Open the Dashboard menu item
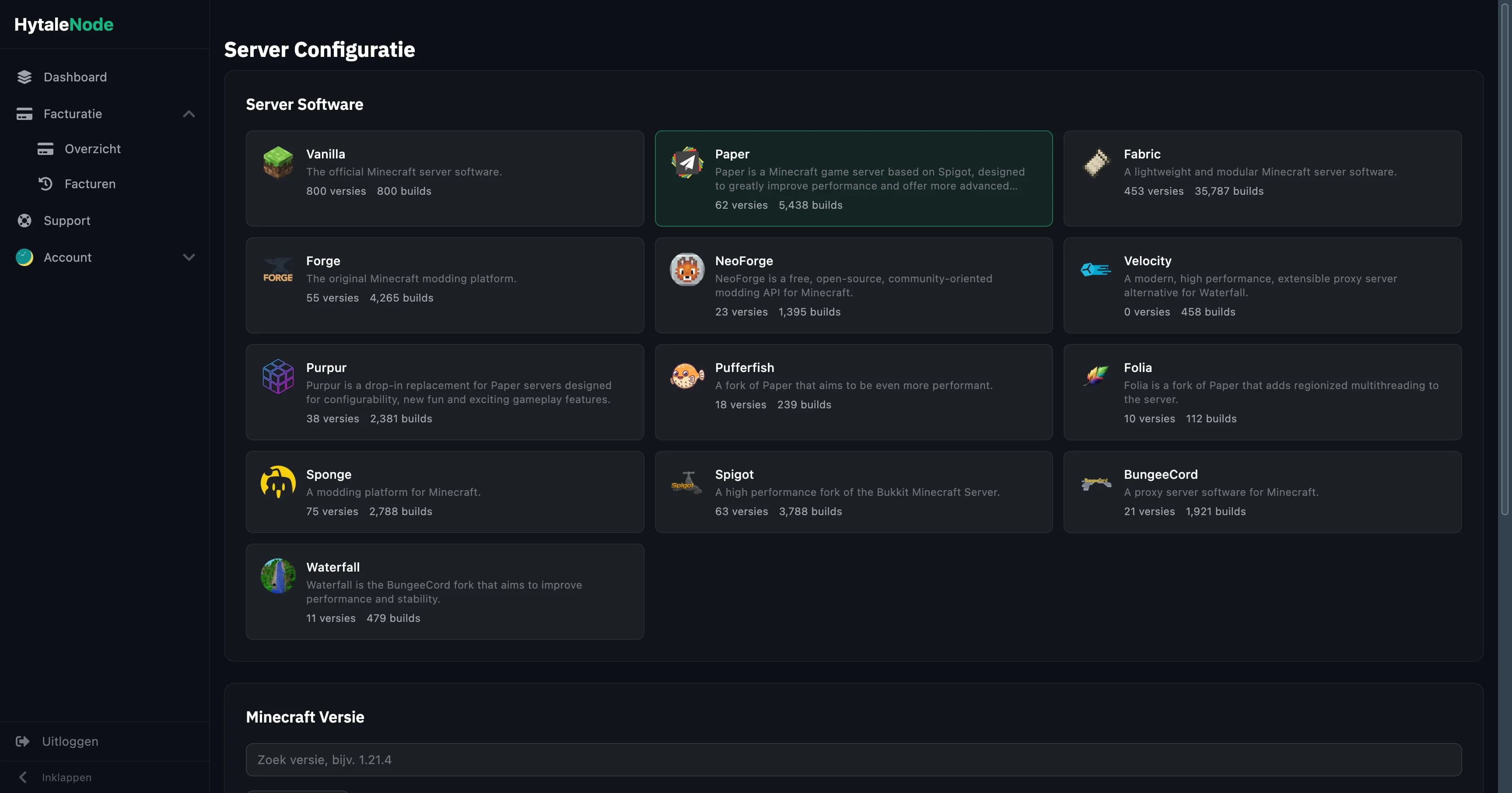Image resolution: width=1512 pixels, height=793 pixels. click(x=75, y=77)
